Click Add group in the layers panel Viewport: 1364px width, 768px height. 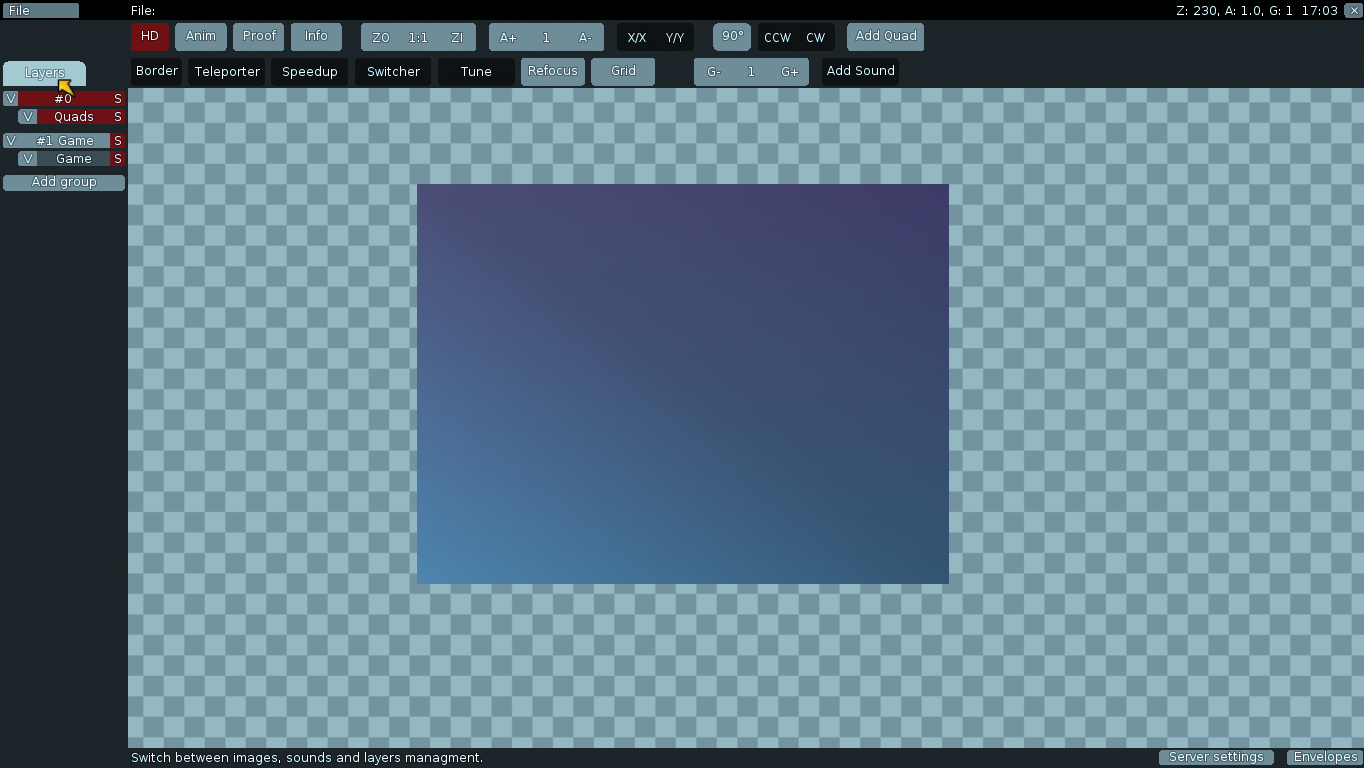click(x=64, y=182)
